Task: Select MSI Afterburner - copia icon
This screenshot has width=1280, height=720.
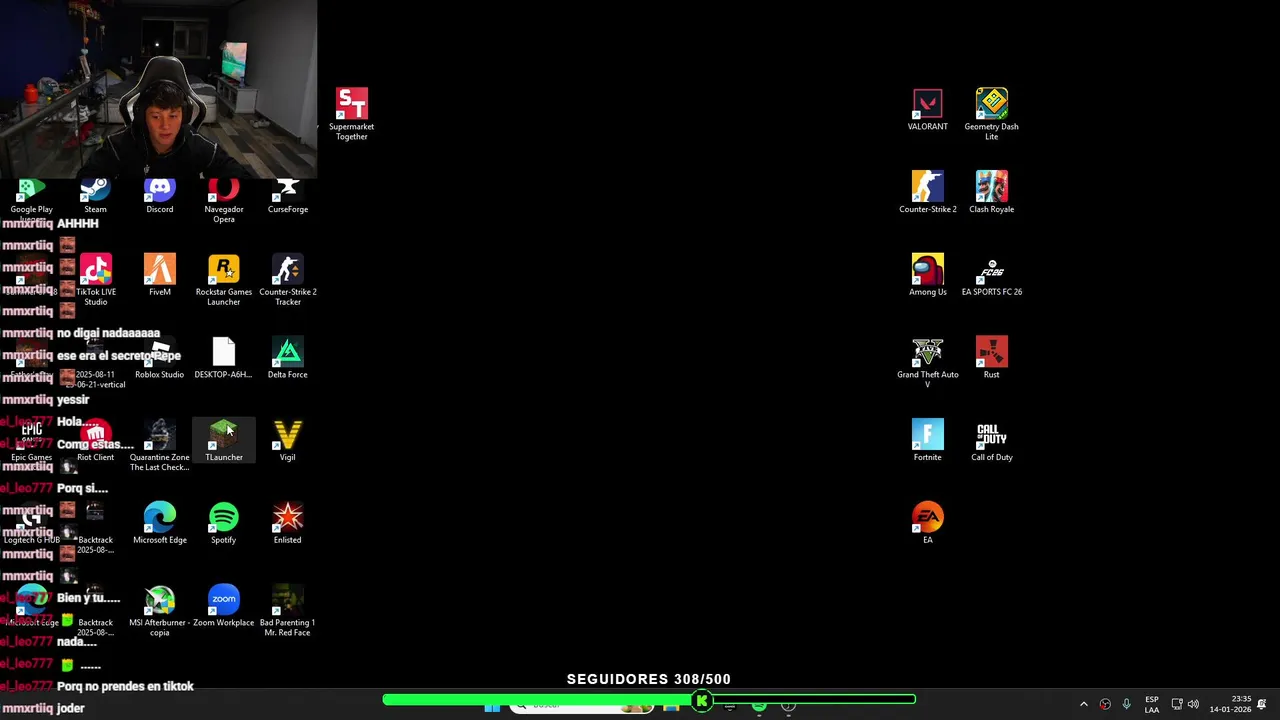Action: click(159, 611)
